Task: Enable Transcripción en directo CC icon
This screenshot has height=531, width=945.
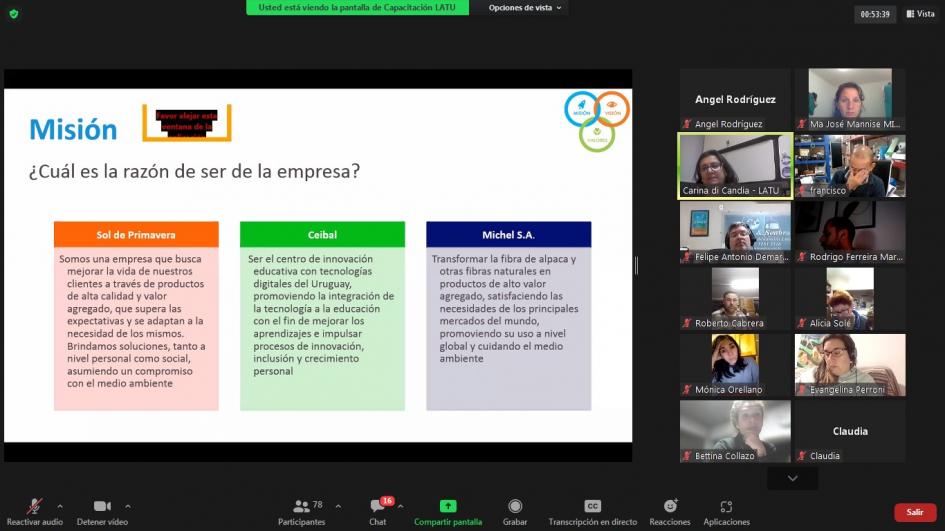Action: [592, 506]
